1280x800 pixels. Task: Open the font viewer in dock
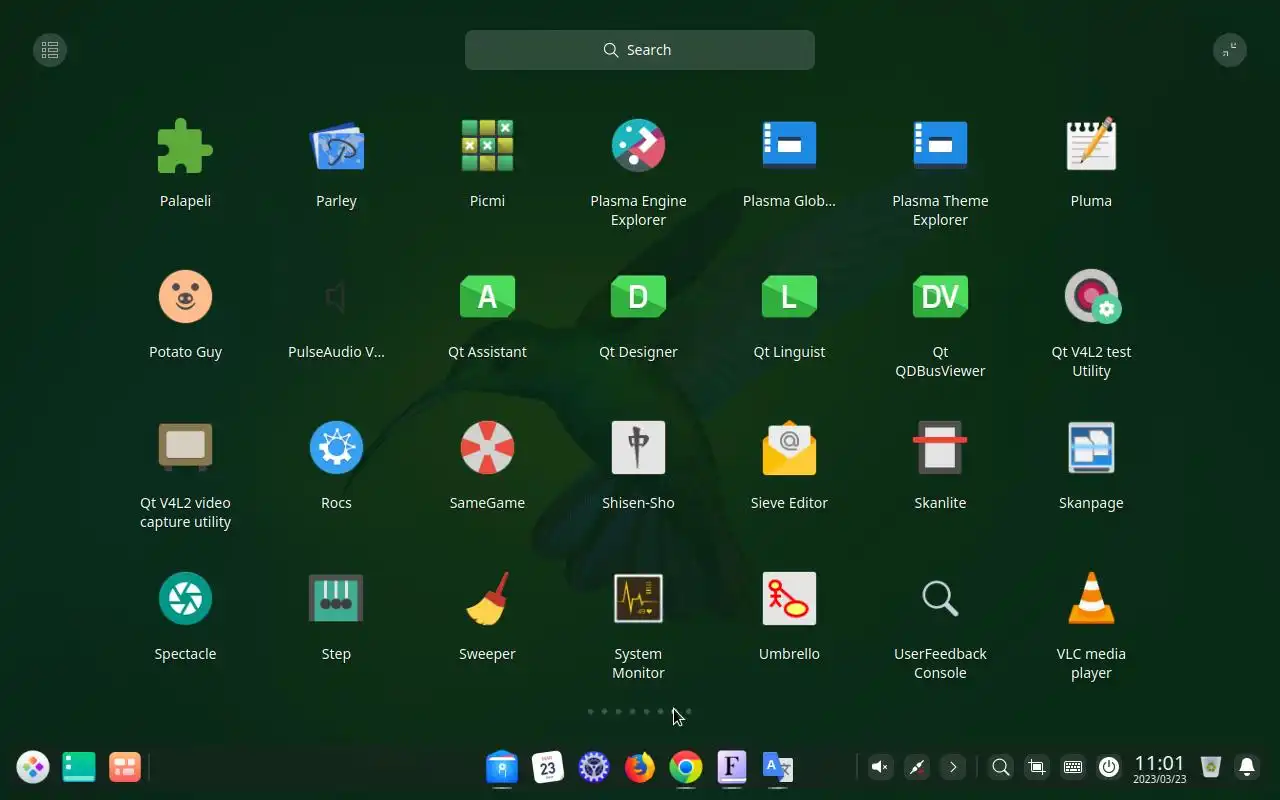coord(732,767)
